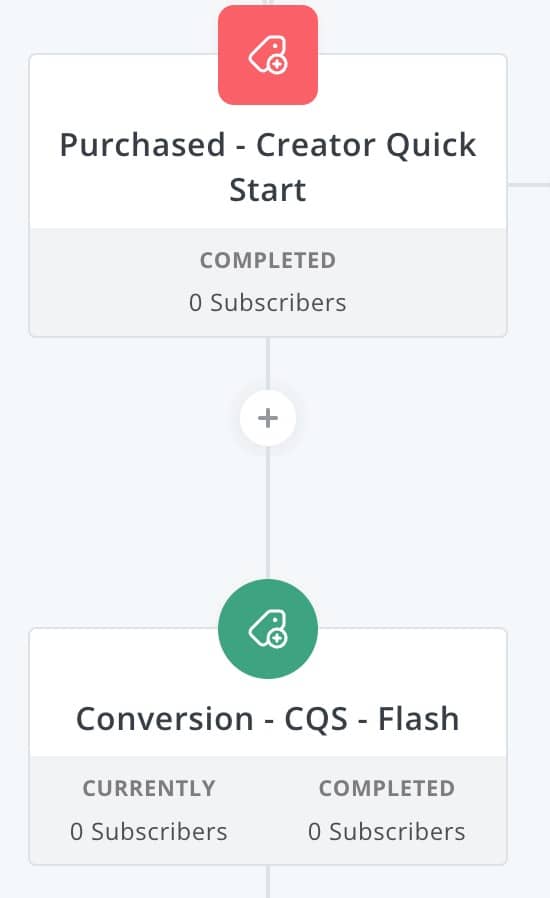The image size is (550, 898).
Task: Click the small plus badge on red tag
Action: 277,65
